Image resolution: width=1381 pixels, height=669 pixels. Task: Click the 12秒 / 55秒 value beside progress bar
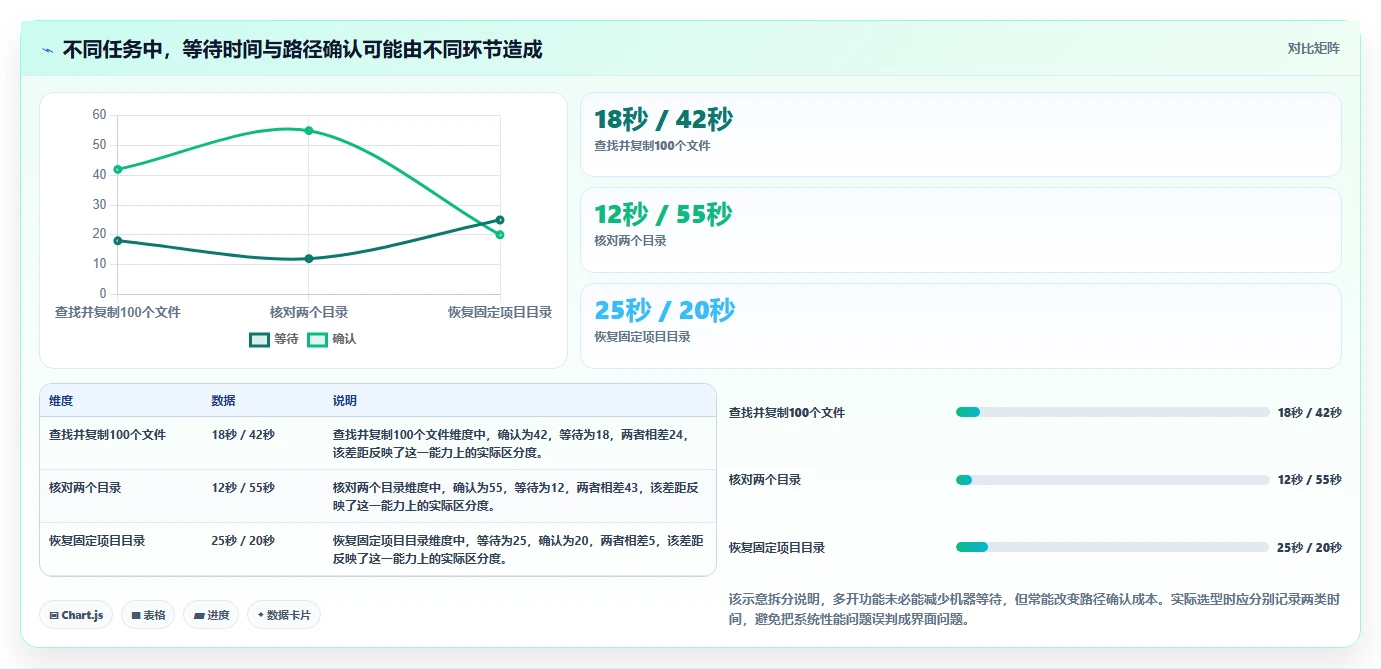pos(1309,480)
